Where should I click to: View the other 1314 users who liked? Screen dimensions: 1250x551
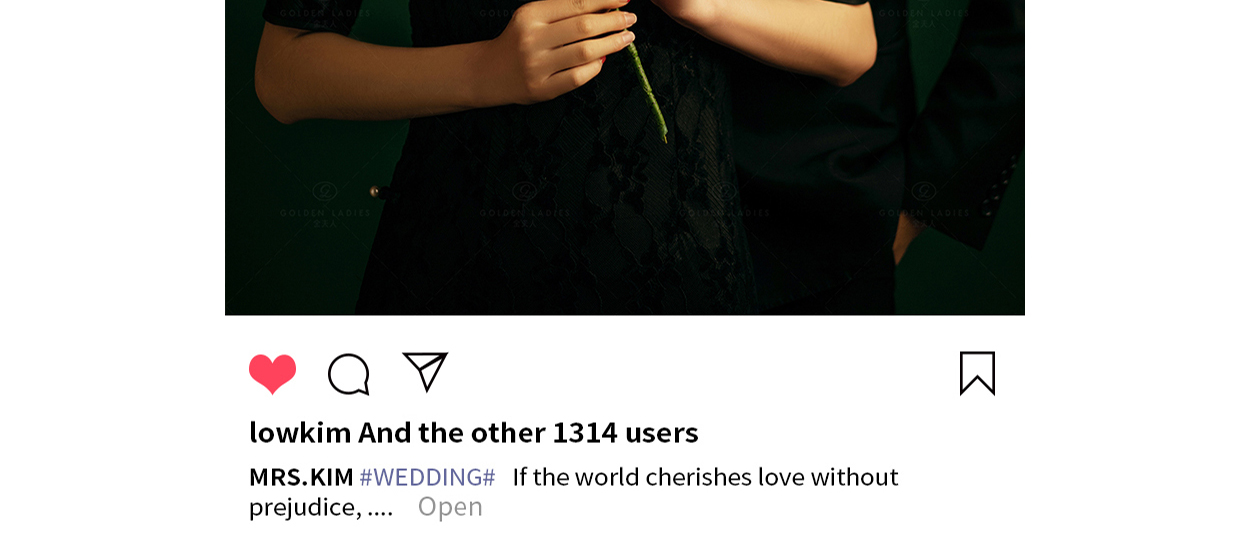coord(528,432)
